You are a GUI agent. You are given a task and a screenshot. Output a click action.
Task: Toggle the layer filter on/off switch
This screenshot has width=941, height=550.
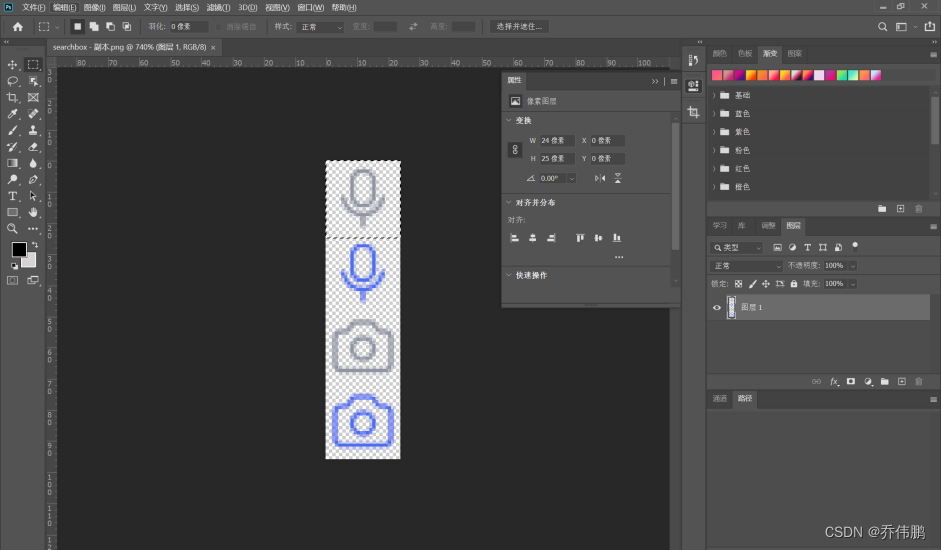855,246
